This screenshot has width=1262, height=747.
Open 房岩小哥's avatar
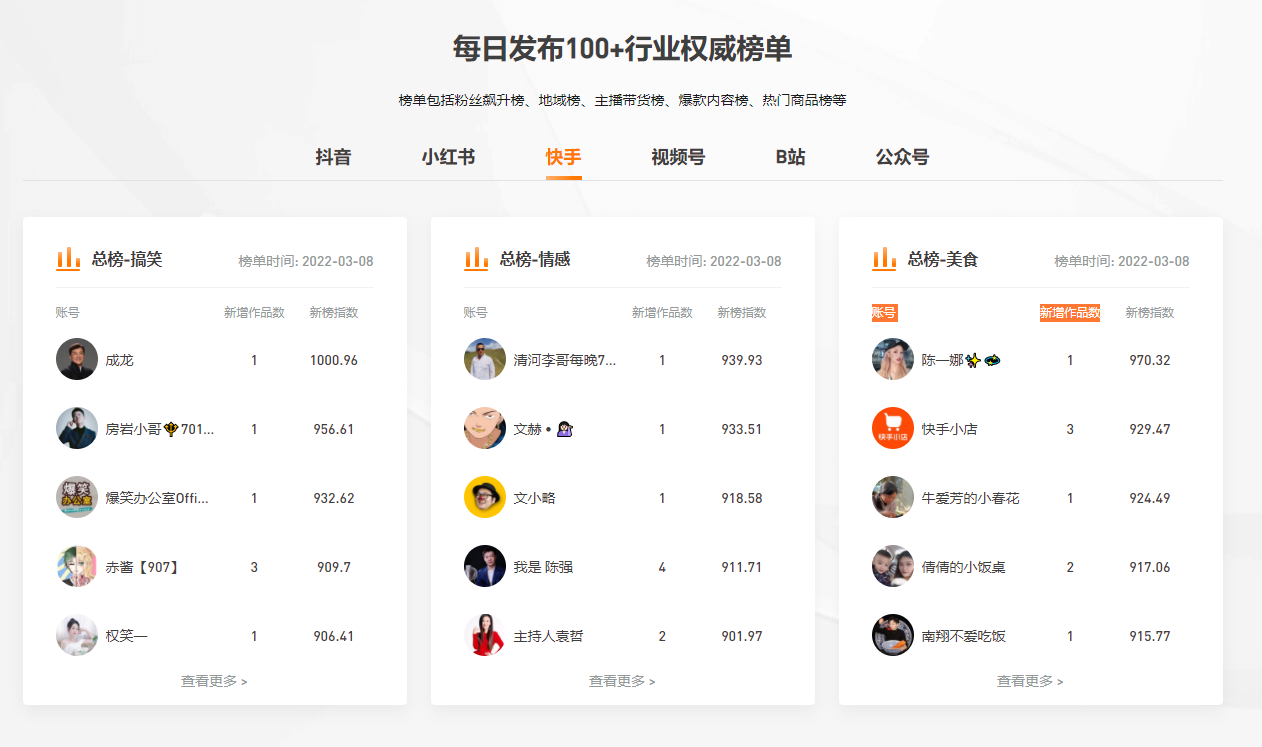tap(77, 428)
